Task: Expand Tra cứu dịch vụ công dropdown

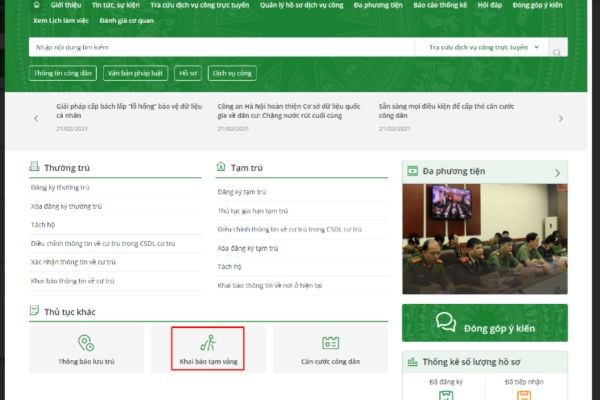Action: tap(485, 47)
